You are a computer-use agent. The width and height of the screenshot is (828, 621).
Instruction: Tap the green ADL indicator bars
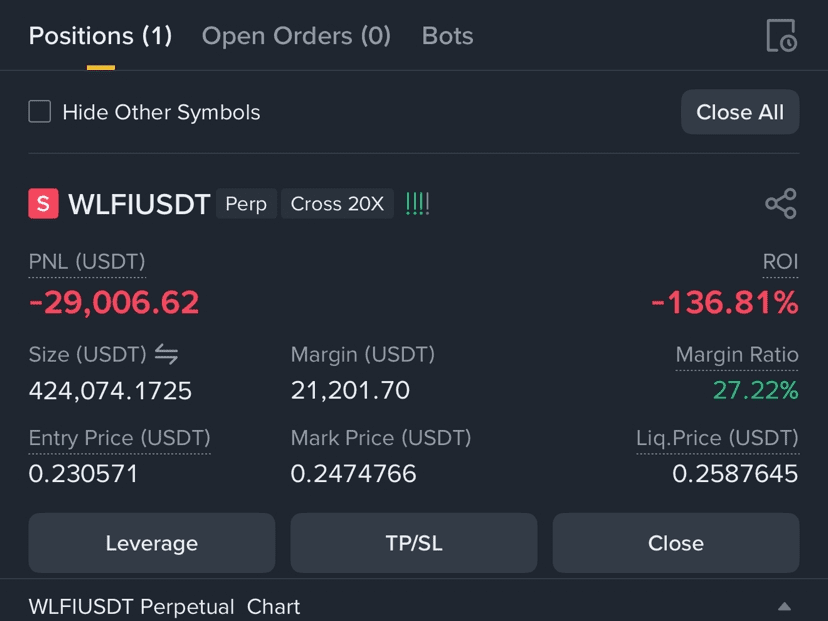[417, 204]
